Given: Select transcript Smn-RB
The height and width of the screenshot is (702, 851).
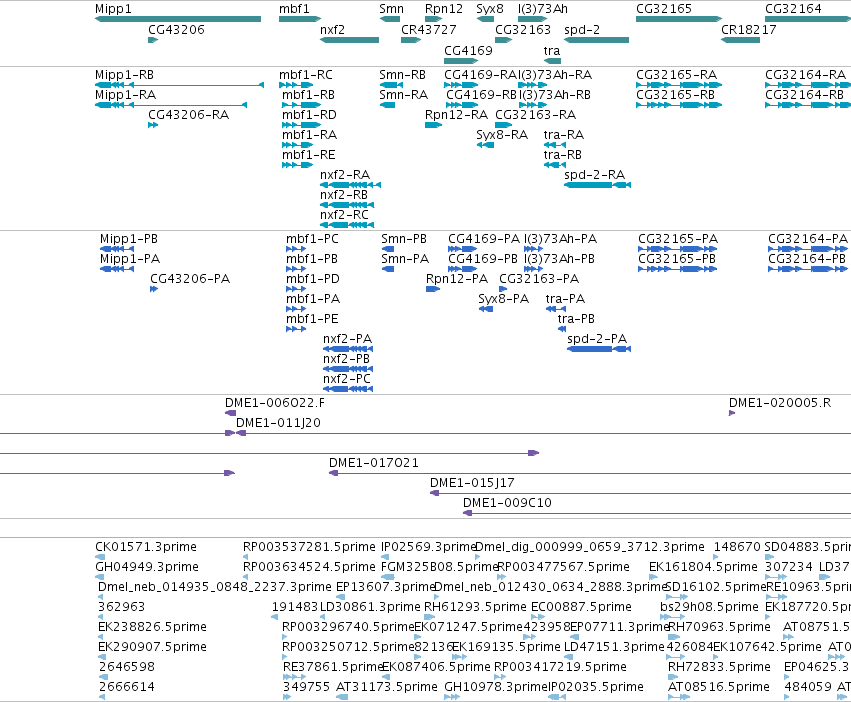Looking at the screenshot, I should 391,85.
